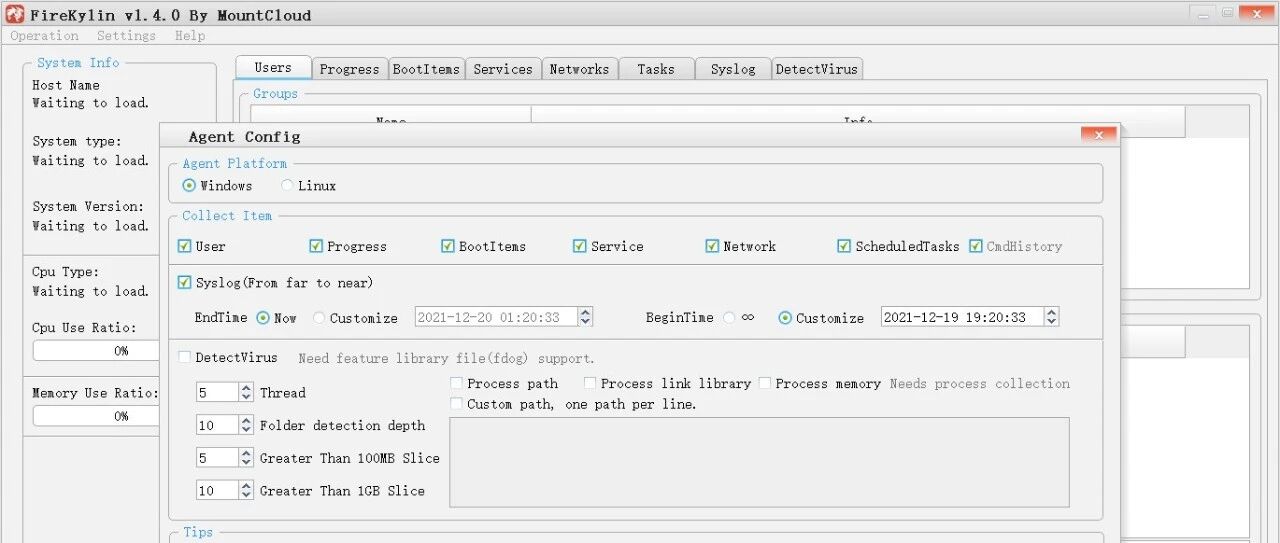Toggle the Process link library checkbox
The height and width of the screenshot is (543, 1280).
[590, 384]
